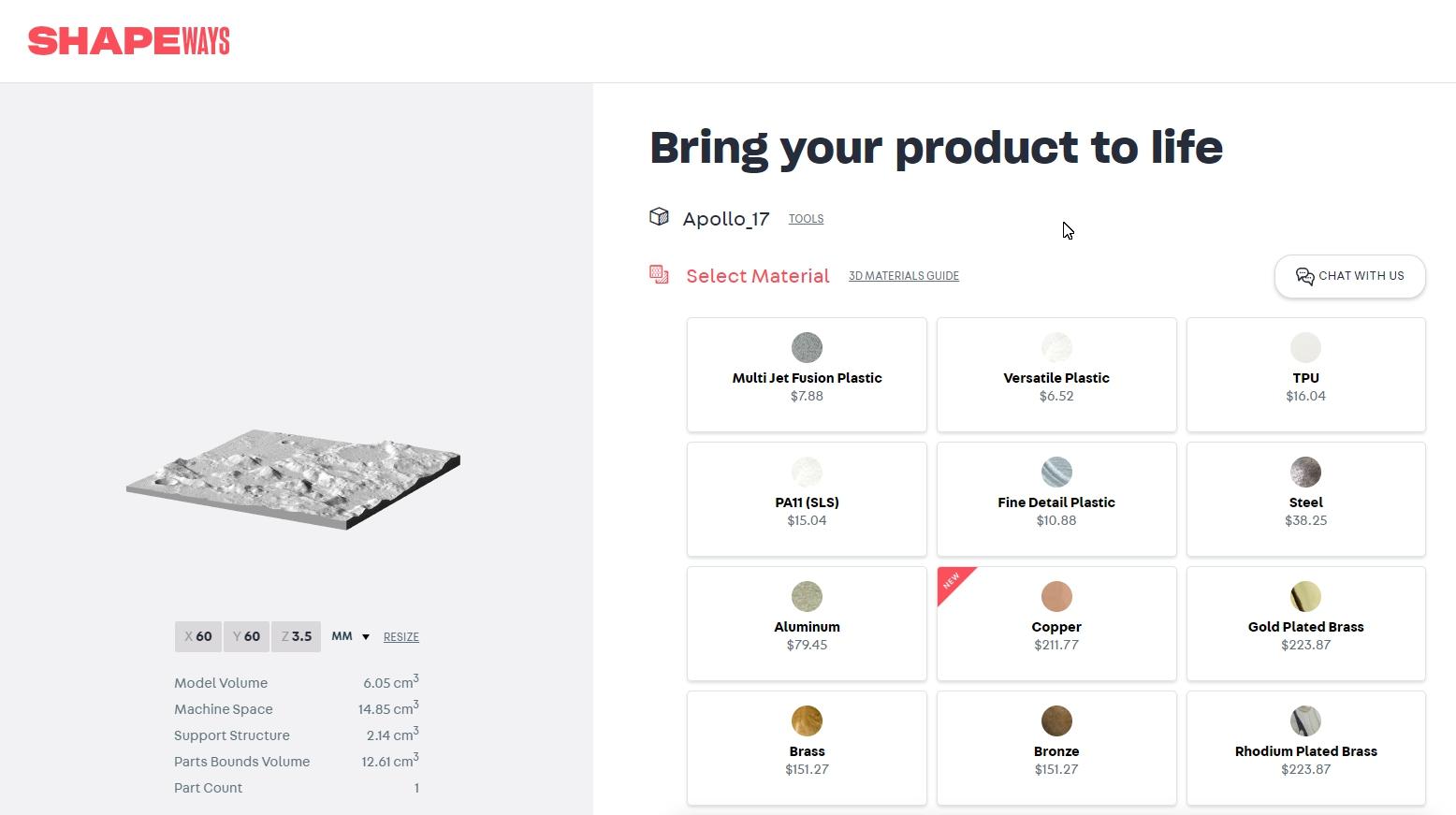Pick the Brass material swatch icon
1456x815 pixels.
[807, 721]
